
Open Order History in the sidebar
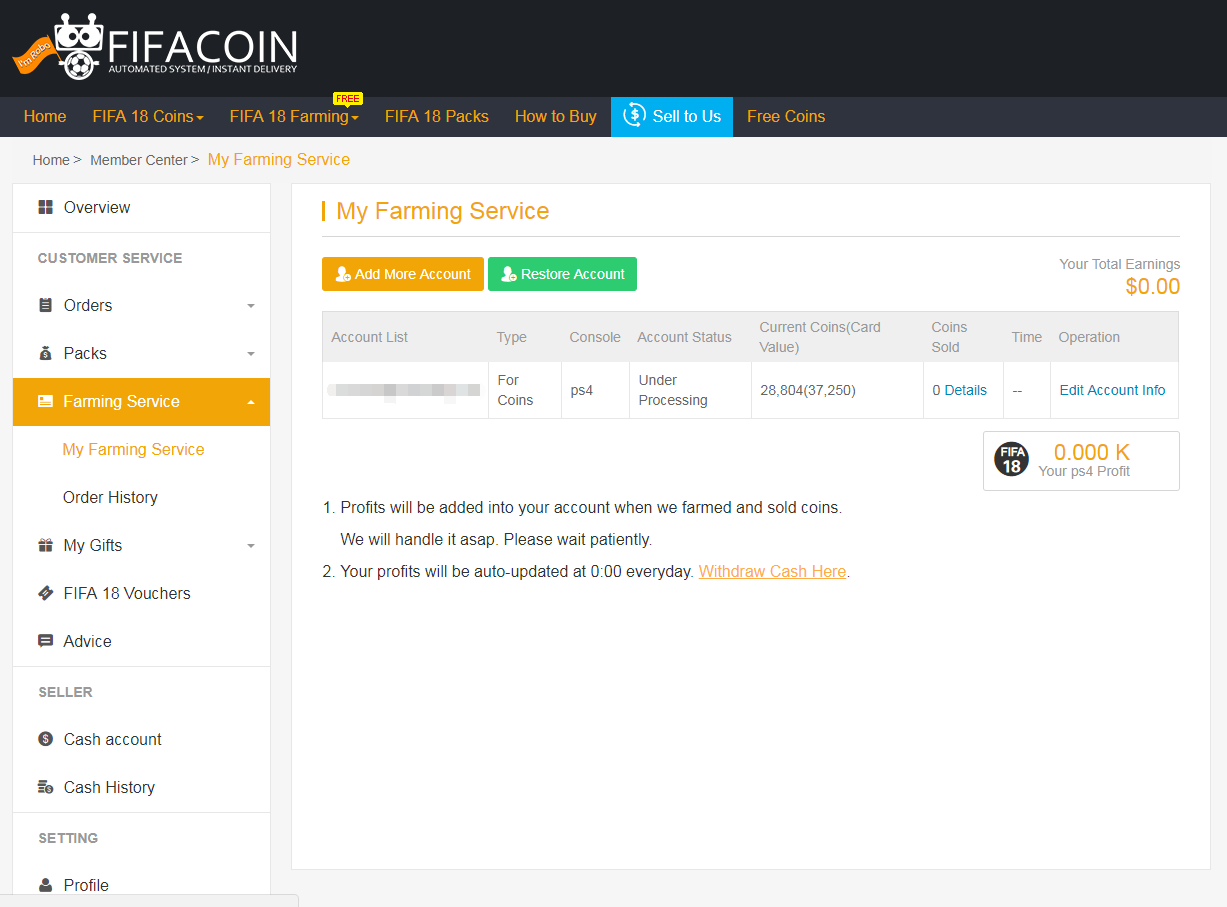point(110,497)
